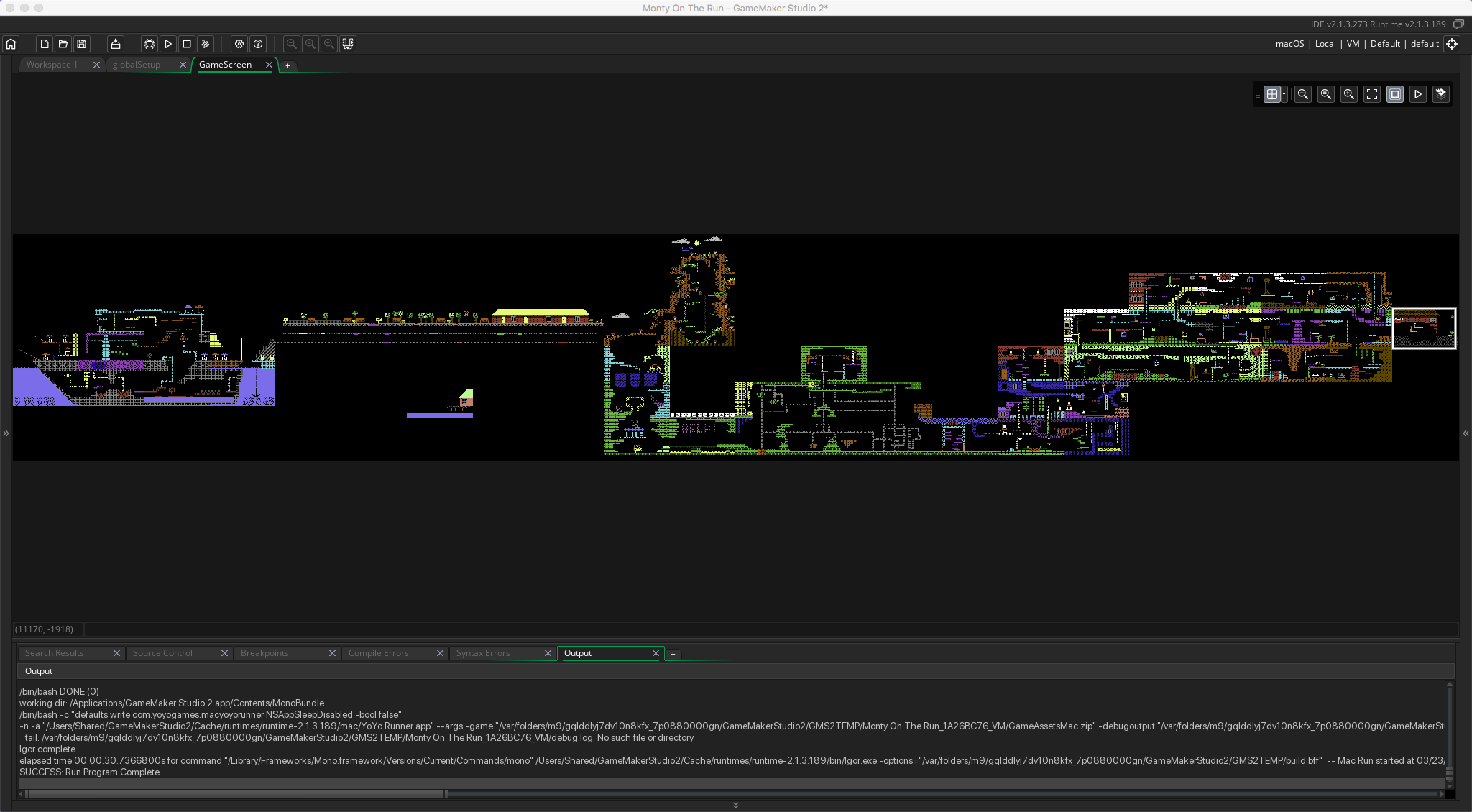The height and width of the screenshot is (812, 1472).
Task: Open the Search Results tab
Action: point(55,653)
